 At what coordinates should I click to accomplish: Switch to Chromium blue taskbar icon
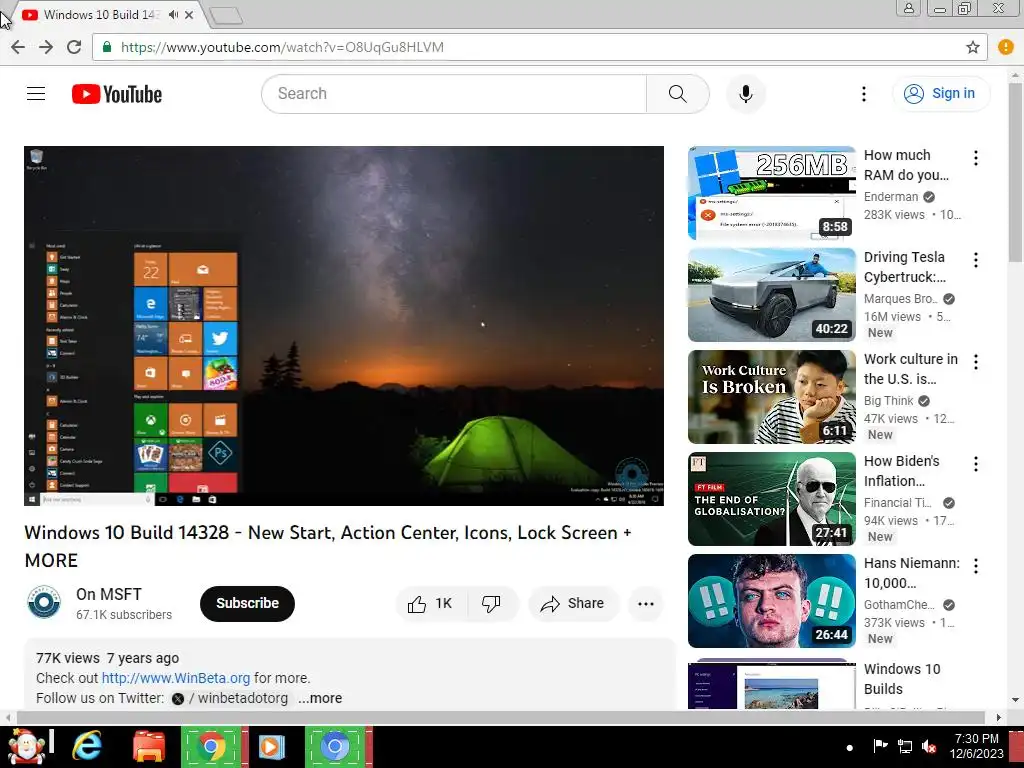(x=335, y=746)
